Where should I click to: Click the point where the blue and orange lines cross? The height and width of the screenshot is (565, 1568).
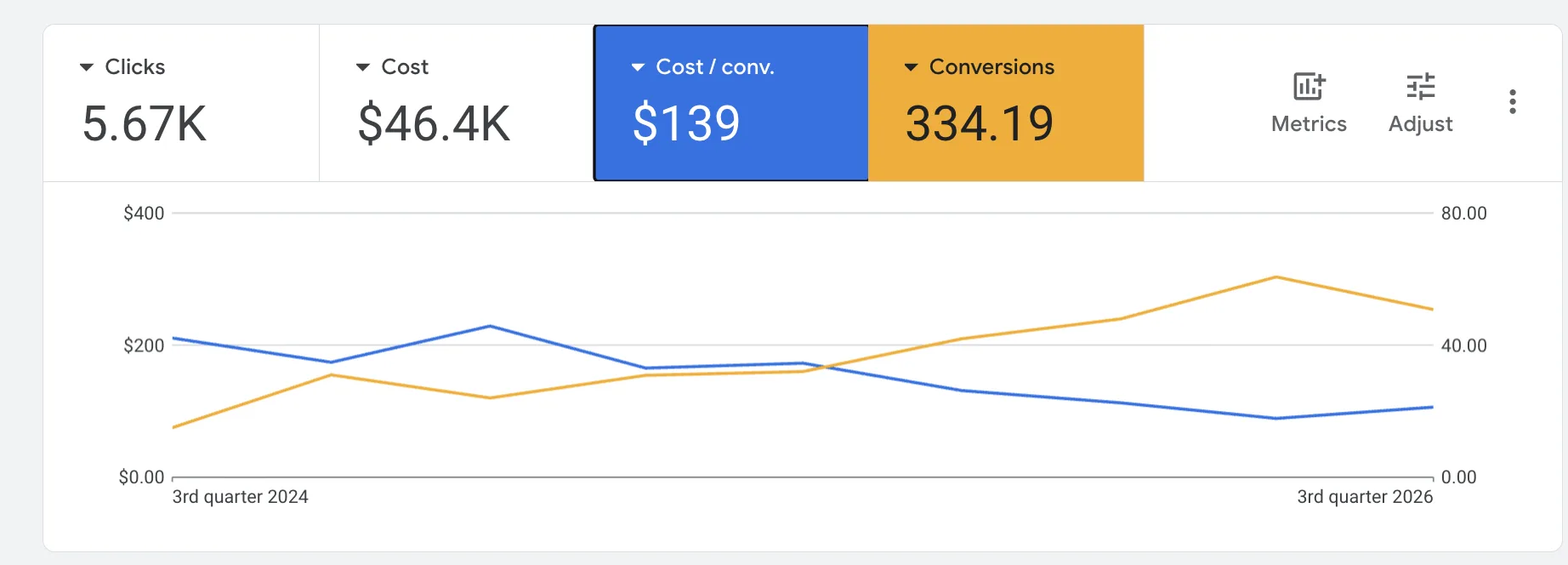[827, 368]
